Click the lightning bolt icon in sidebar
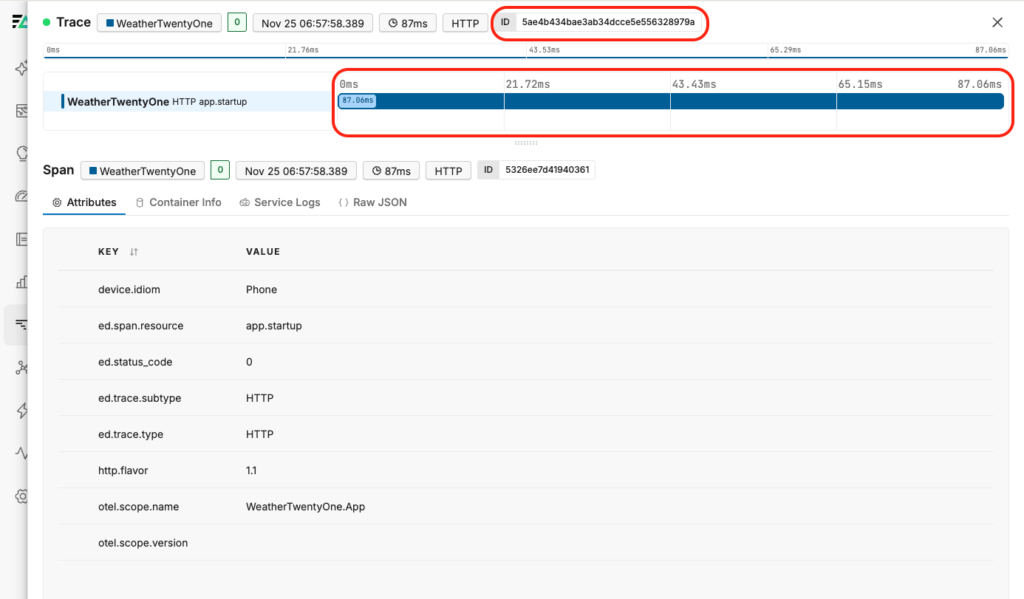 click(20, 410)
